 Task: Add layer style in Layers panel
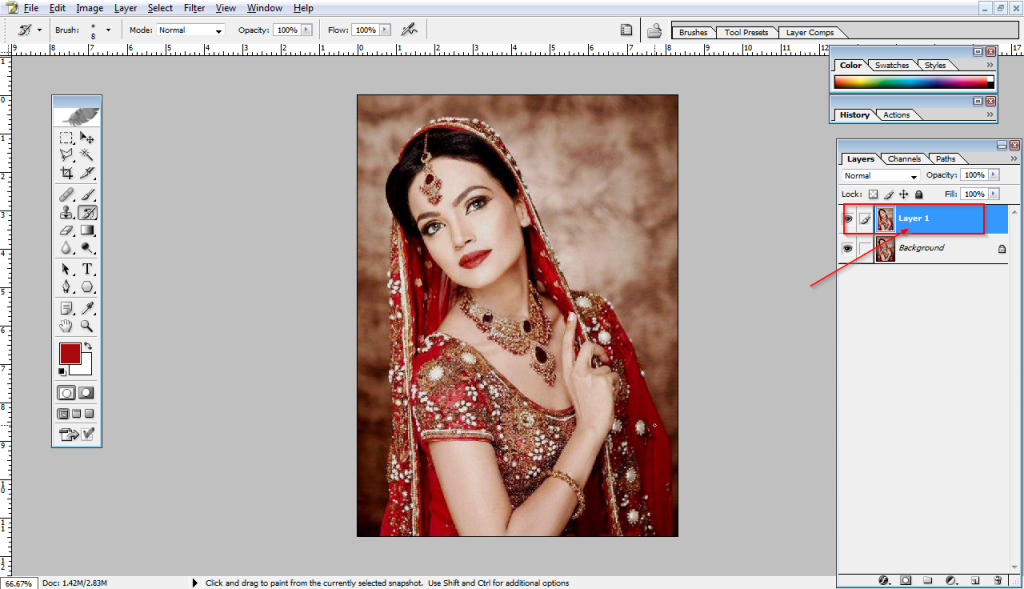pyautogui.click(x=884, y=580)
